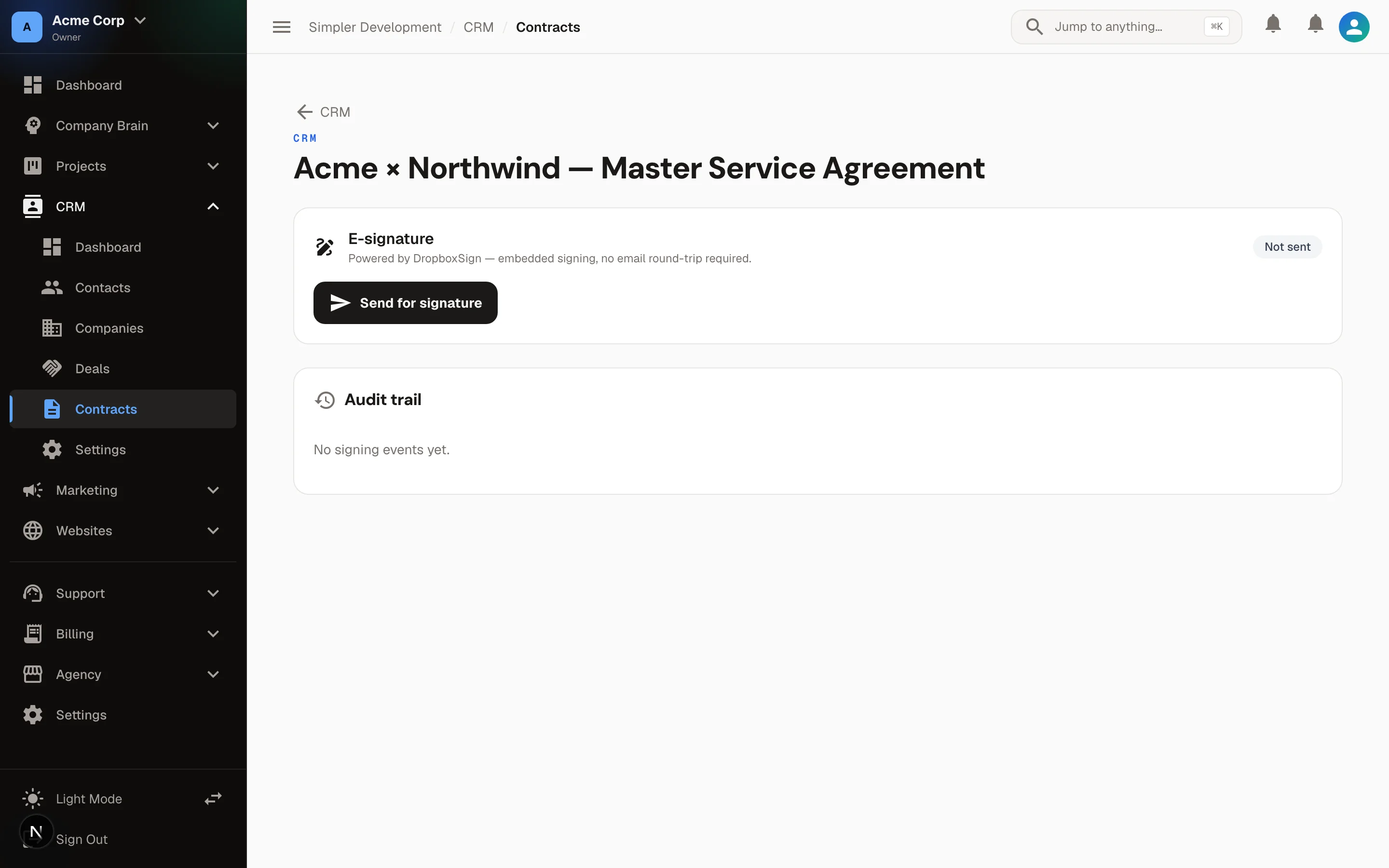Open the second notification bell
The height and width of the screenshot is (868, 1389).
1315,24
